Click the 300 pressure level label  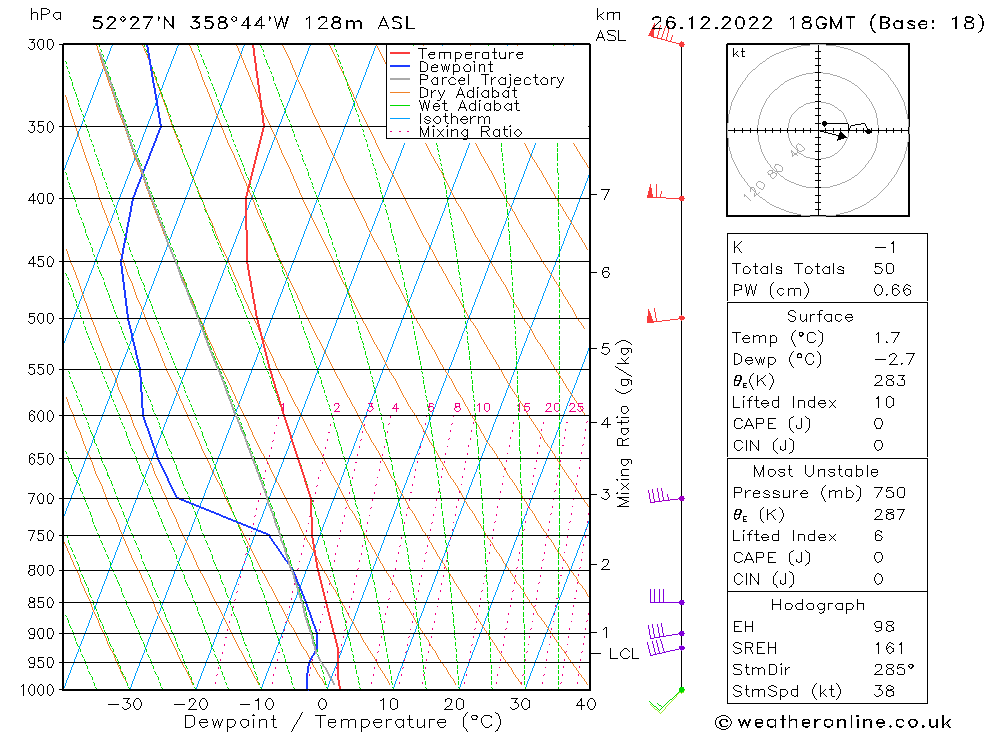click(42, 45)
